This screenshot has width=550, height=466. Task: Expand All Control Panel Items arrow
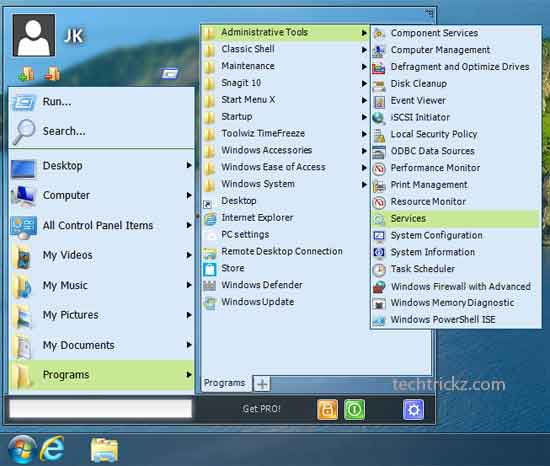(189, 225)
